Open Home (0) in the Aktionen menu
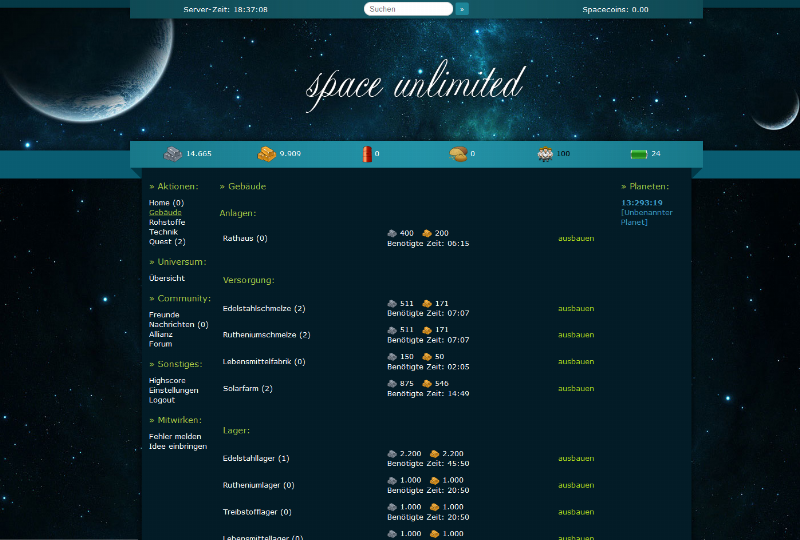800x540 pixels. coord(166,203)
